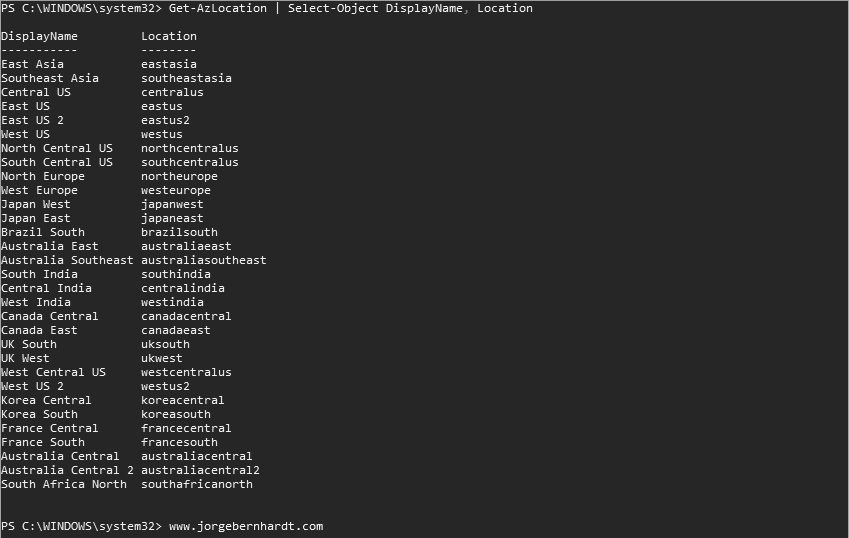Image resolution: width=849 pixels, height=538 pixels.
Task: Click the Canada Central display name
Action: click(50, 316)
